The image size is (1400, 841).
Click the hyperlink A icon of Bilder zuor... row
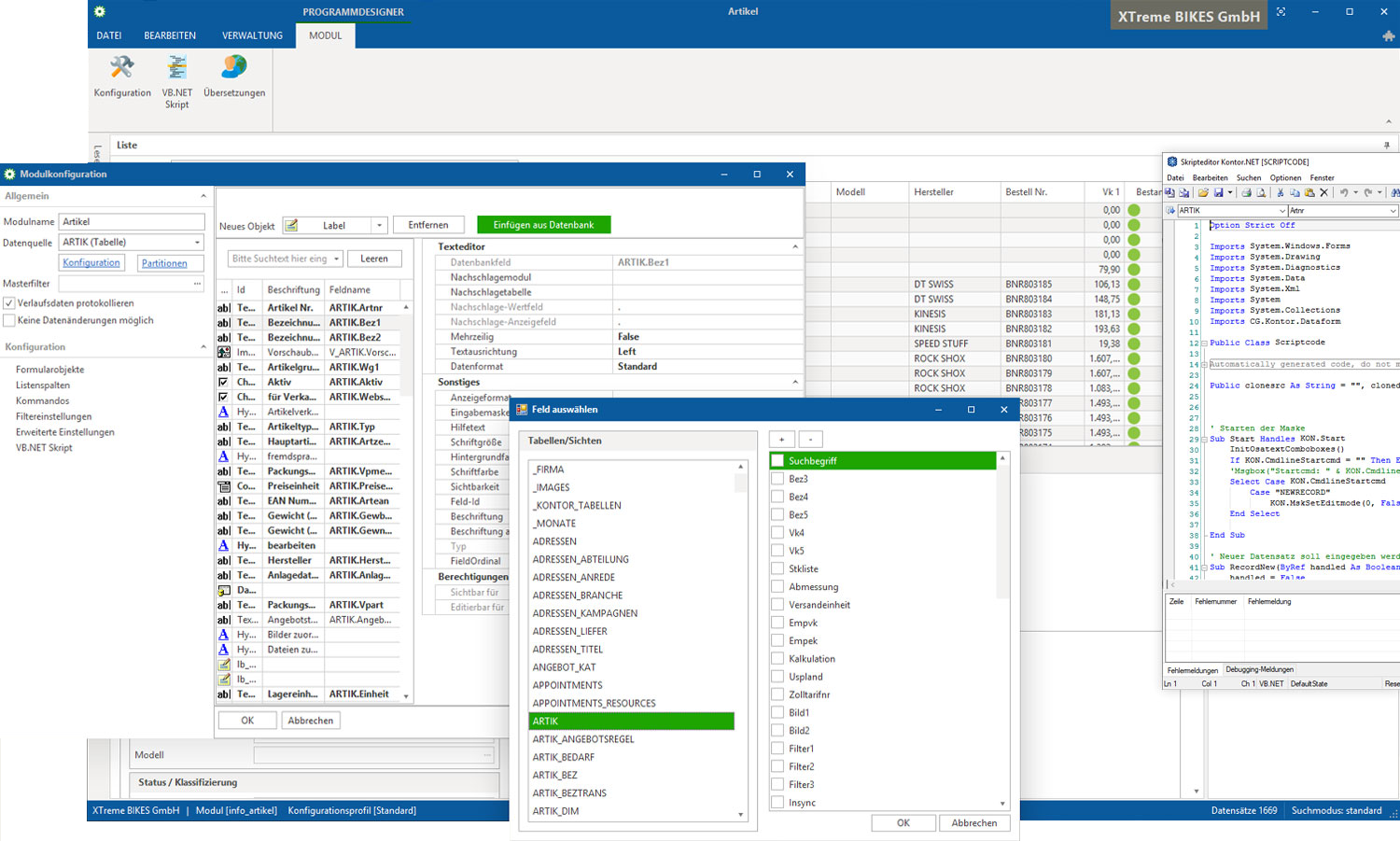224,635
